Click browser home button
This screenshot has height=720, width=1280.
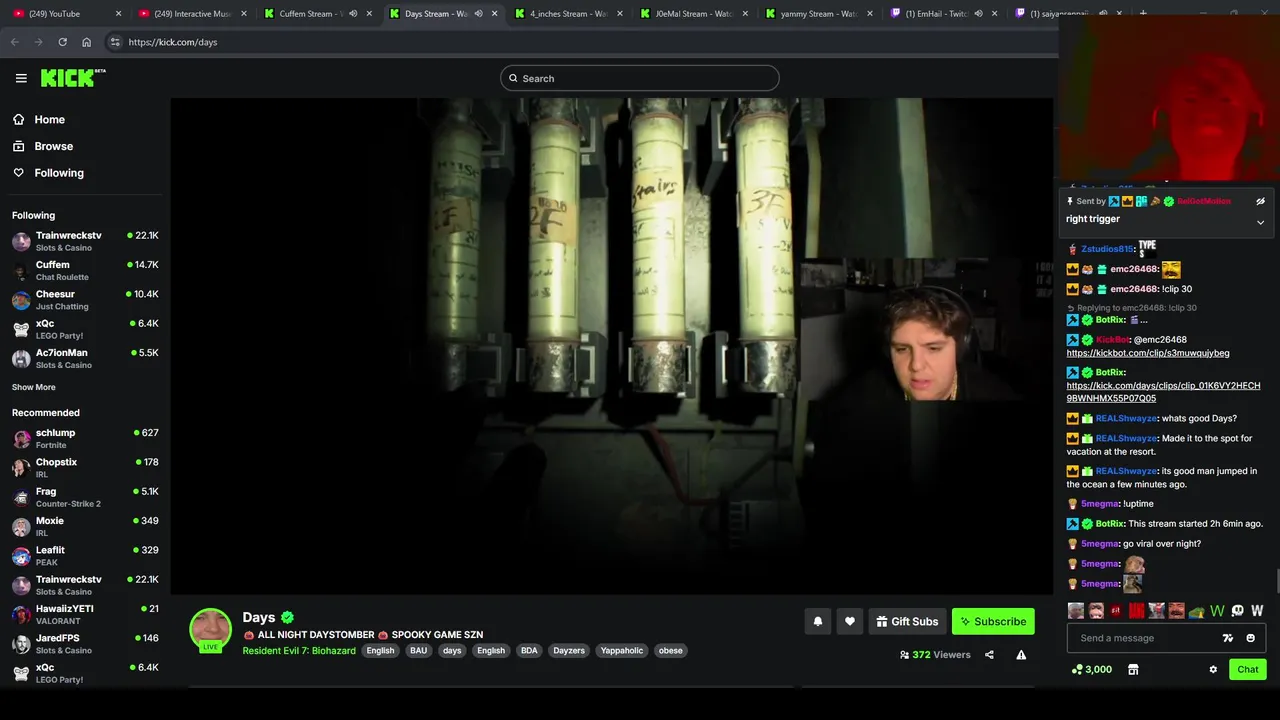pyautogui.click(x=86, y=42)
